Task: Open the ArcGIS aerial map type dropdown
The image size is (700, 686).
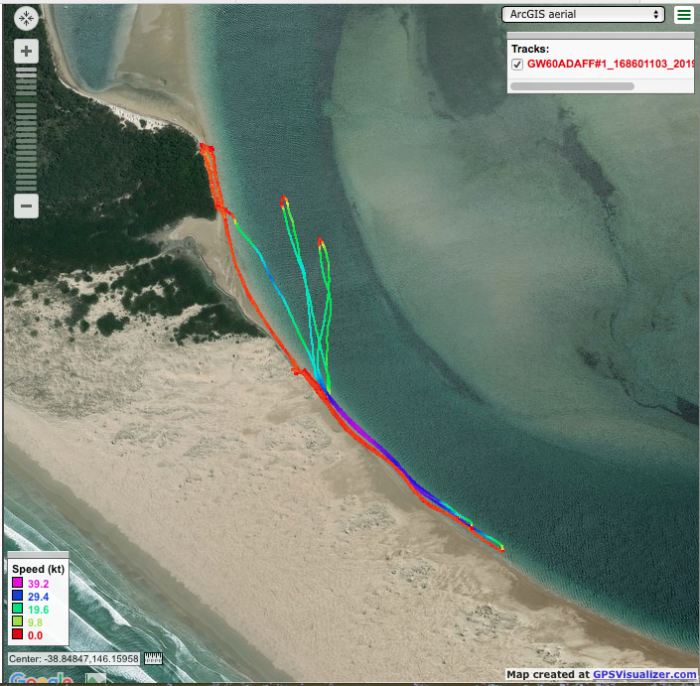Action: click(x=583, y=14)
